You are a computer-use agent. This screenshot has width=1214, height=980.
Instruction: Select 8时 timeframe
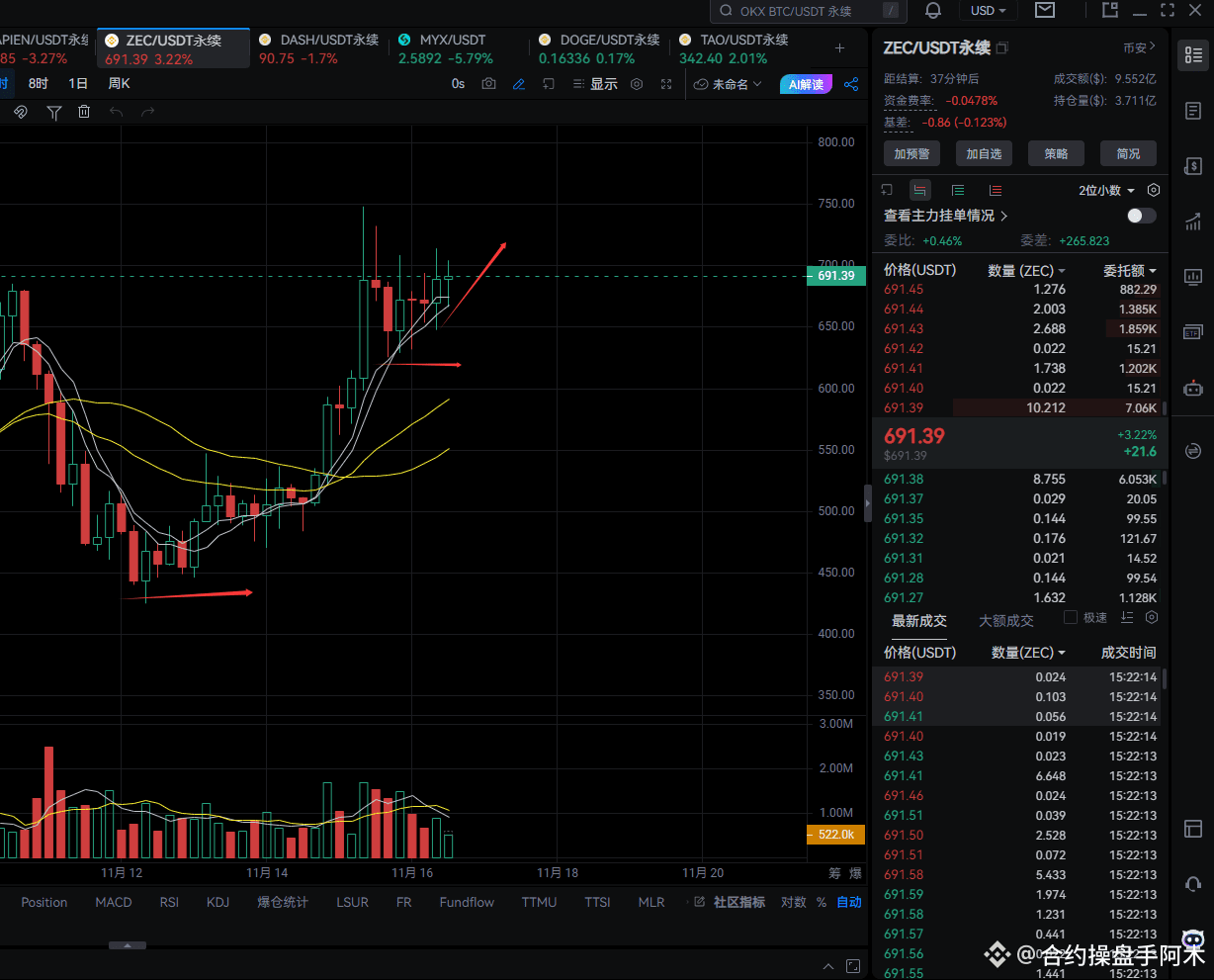point(39,84)
